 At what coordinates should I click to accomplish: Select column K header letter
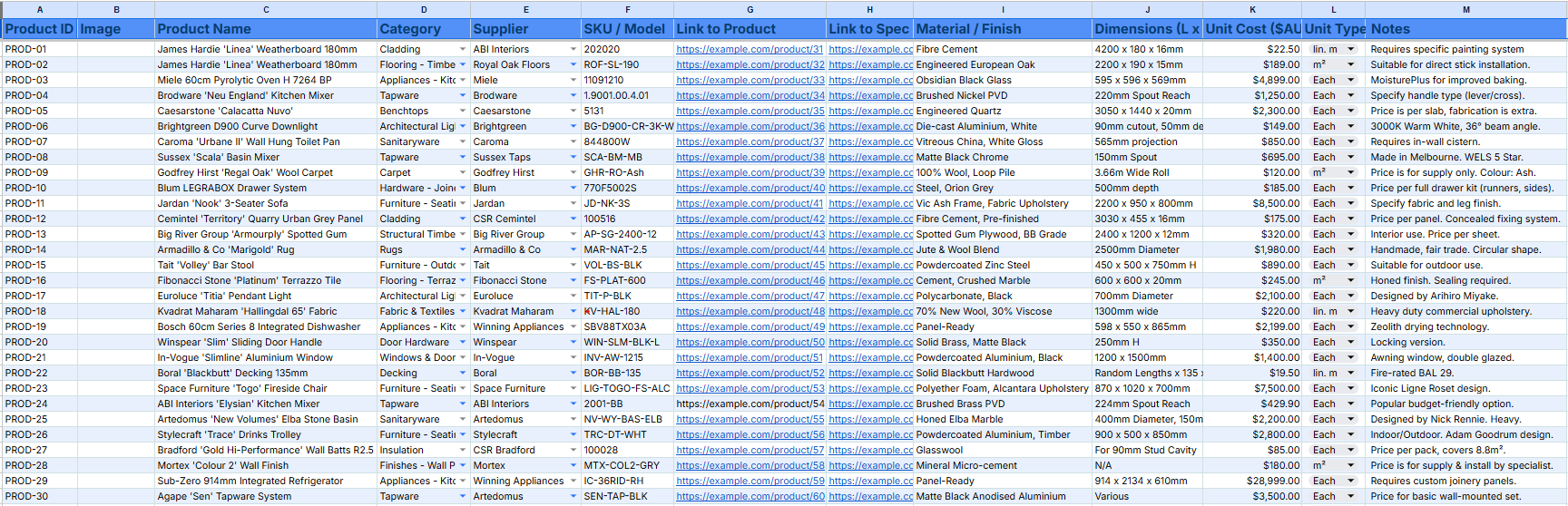1252,9
